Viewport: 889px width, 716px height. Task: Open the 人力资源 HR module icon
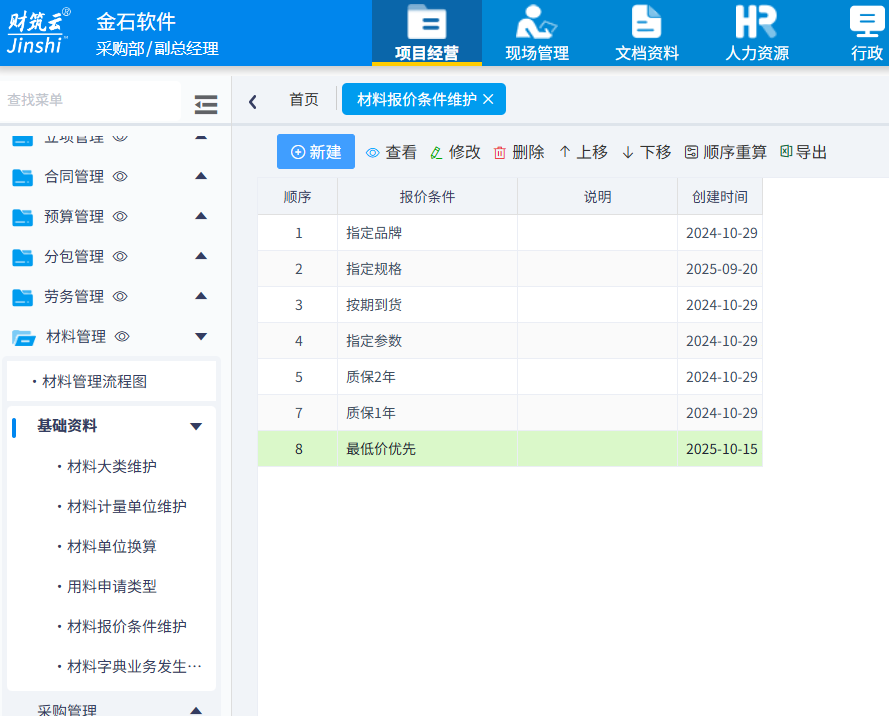756,22
